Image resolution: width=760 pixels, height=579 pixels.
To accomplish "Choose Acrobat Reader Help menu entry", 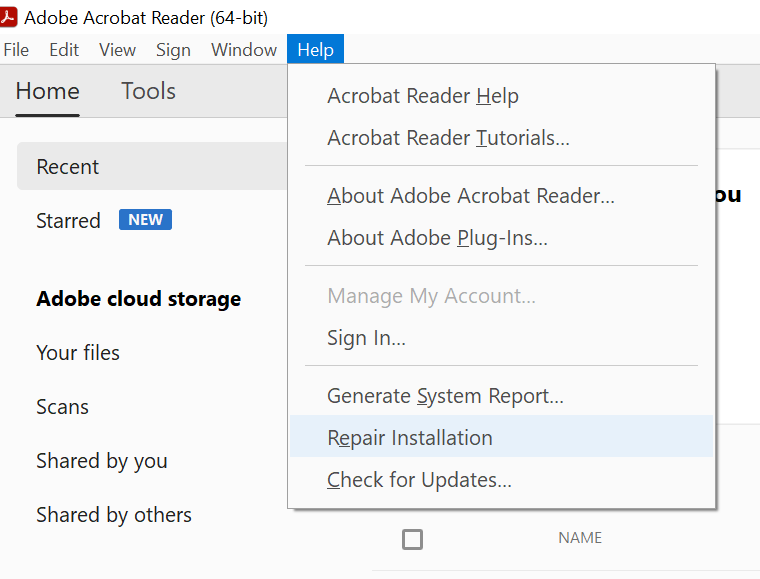I will point(422,96).
